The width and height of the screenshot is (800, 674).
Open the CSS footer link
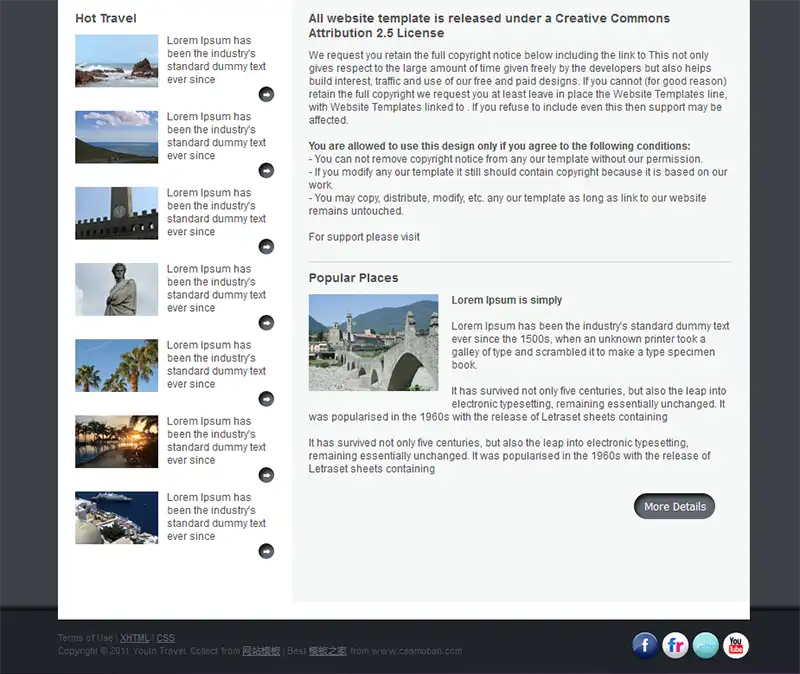click(x=165, y=638)
